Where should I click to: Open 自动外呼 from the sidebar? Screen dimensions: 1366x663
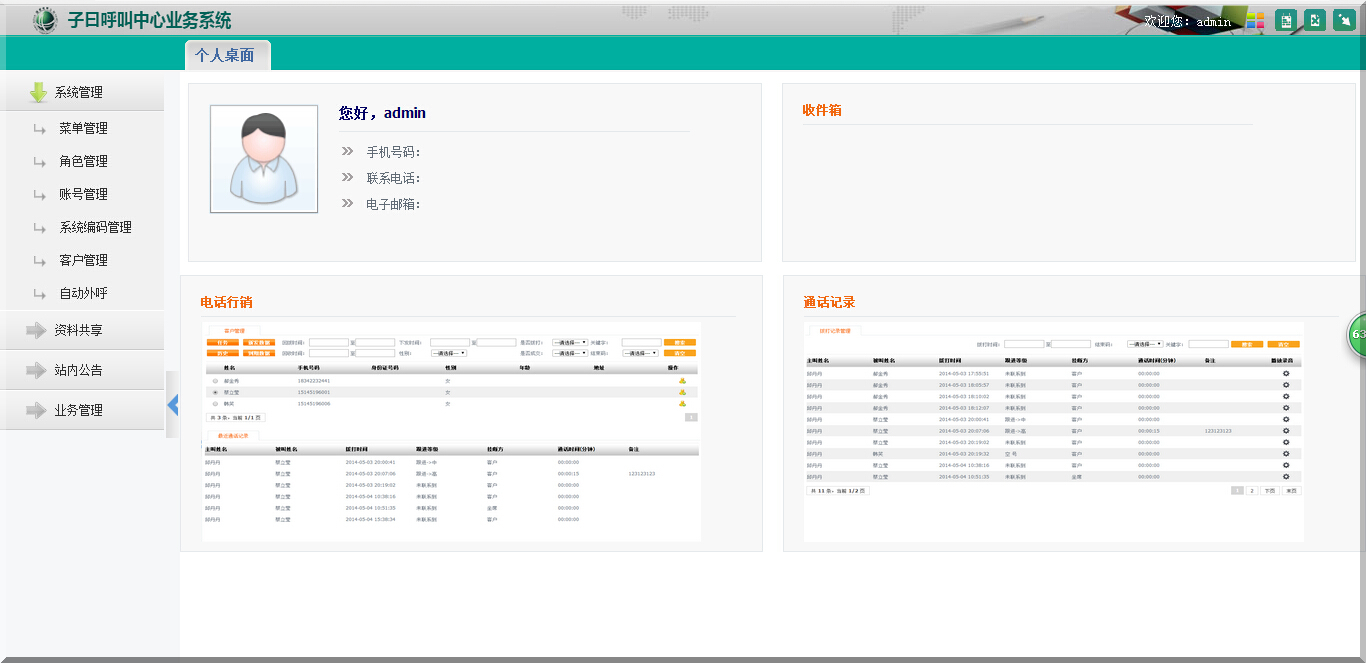click(83, 293)
